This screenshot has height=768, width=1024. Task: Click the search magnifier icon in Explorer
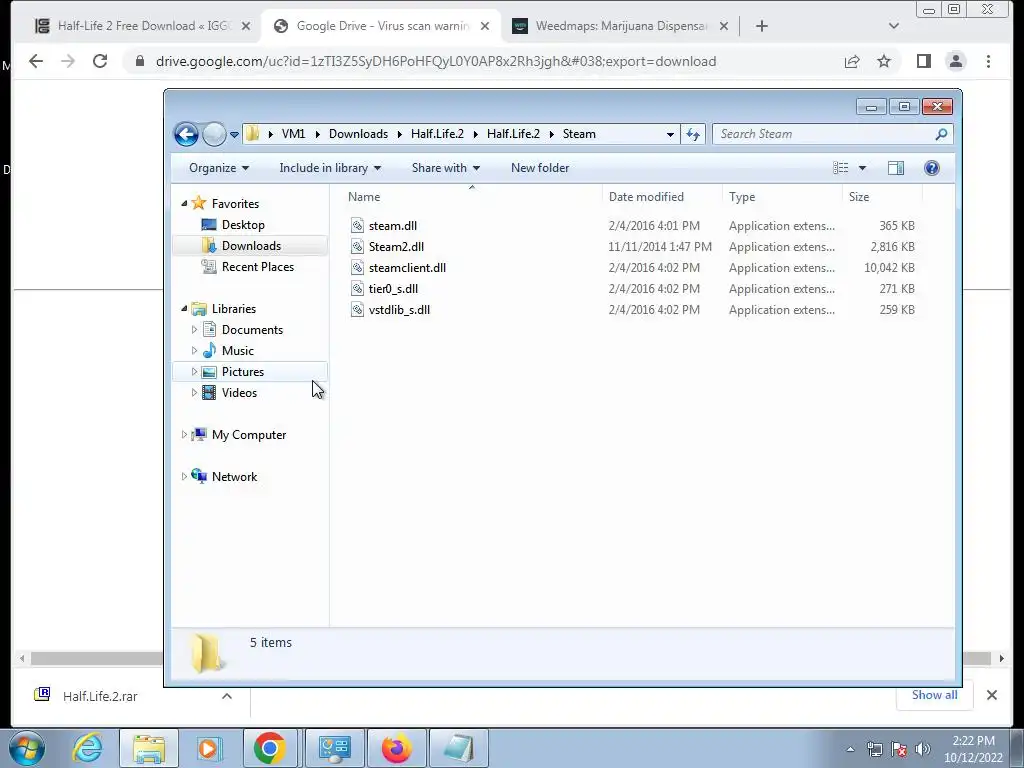click(941, 135)
